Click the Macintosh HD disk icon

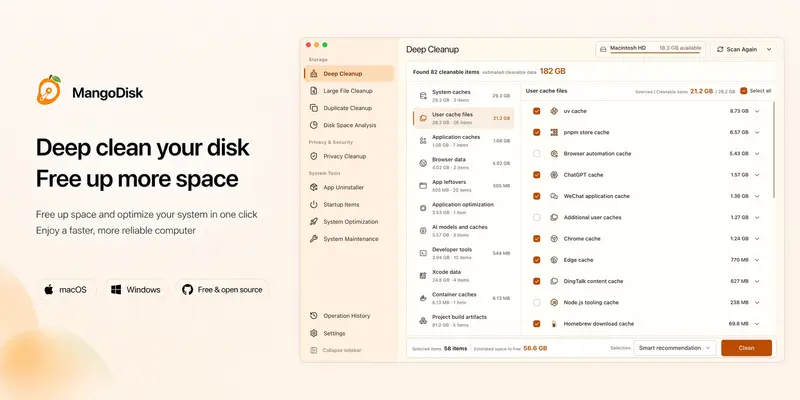pyautogui.click(x=603, y=49)
